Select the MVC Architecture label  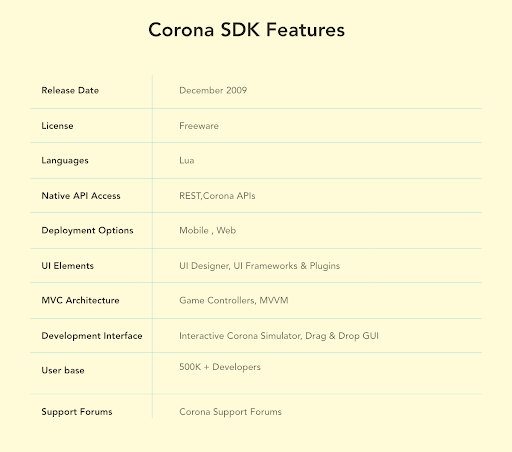pyautogui.click(x=80, y=300)
